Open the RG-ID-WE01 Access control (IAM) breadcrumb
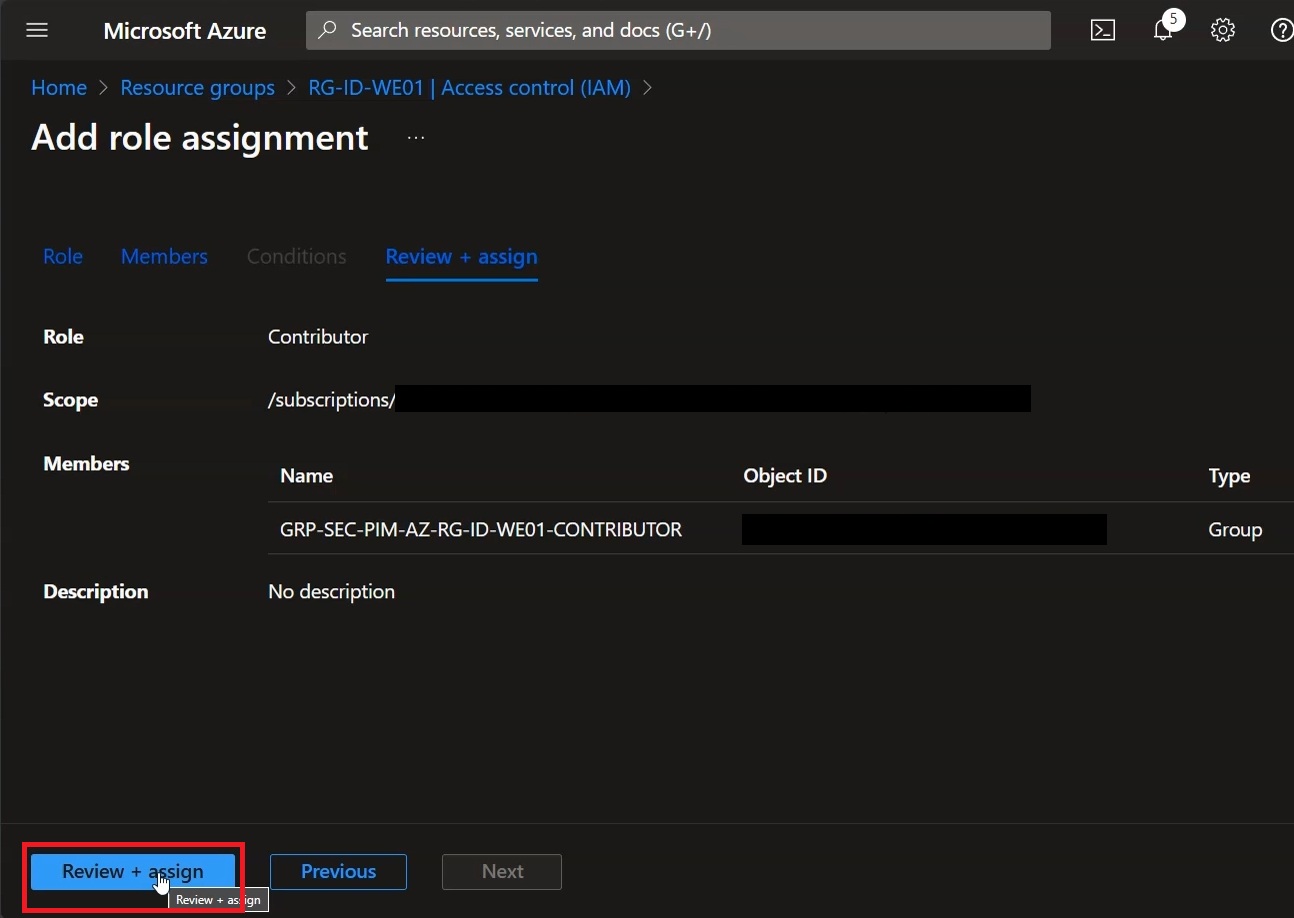The image size is (1294, 918). pyautogui.click(x=469, y=88)
